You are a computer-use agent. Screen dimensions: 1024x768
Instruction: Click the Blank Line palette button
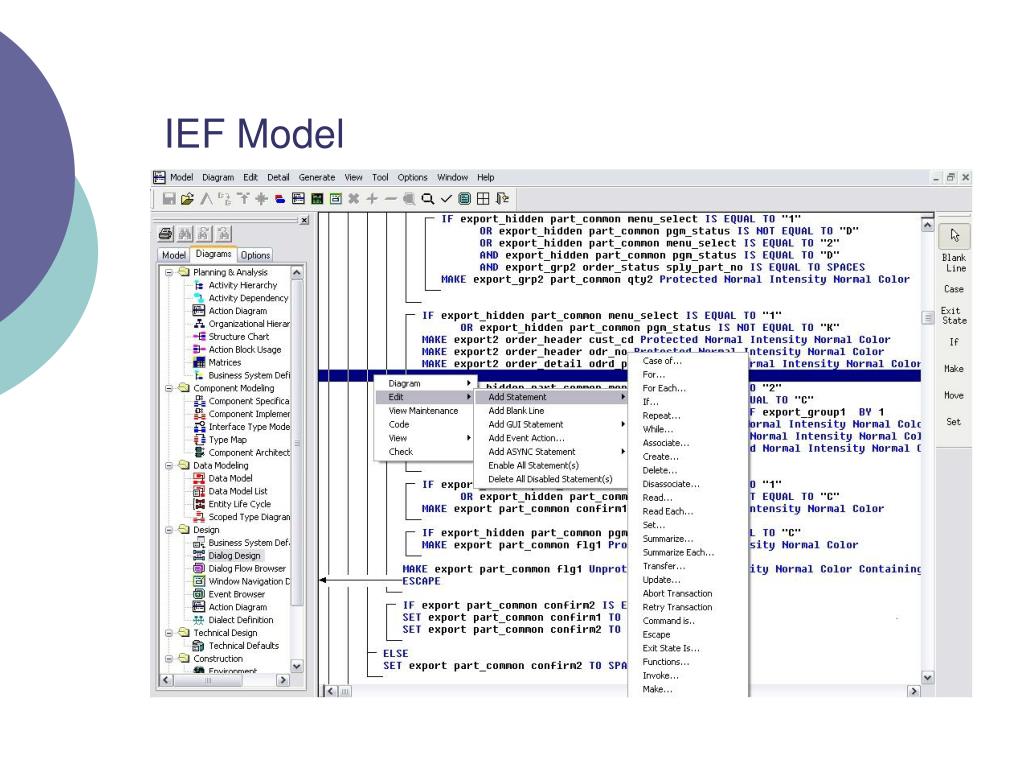click(x=954, y=263)
